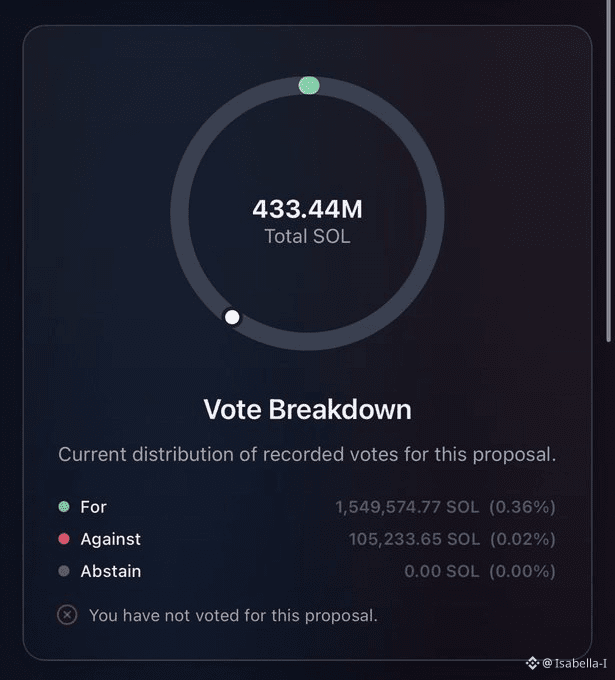Click the You have not voted message
This screenshot has width=615, height=680.
[233, 615]
